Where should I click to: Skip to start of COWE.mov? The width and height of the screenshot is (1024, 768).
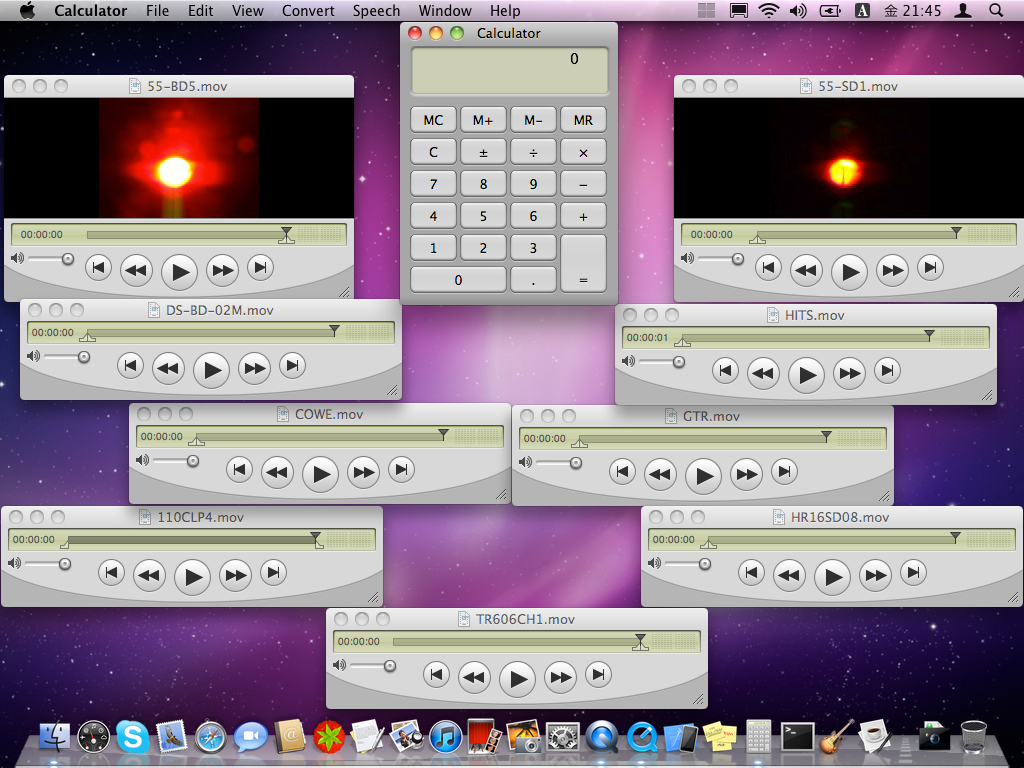point(239,470)
